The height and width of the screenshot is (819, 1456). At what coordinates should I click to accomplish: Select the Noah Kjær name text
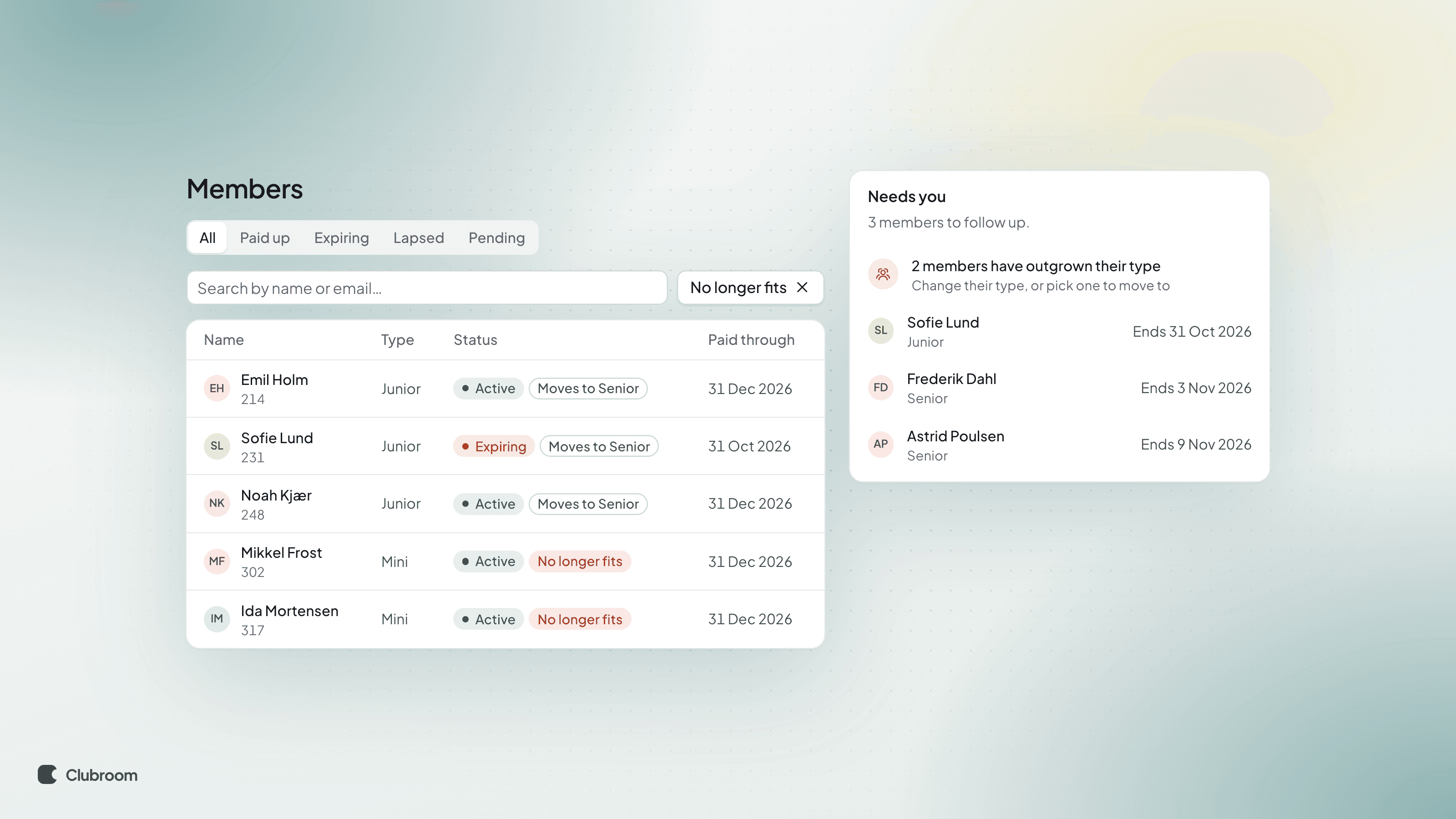(x=276, y=495)
